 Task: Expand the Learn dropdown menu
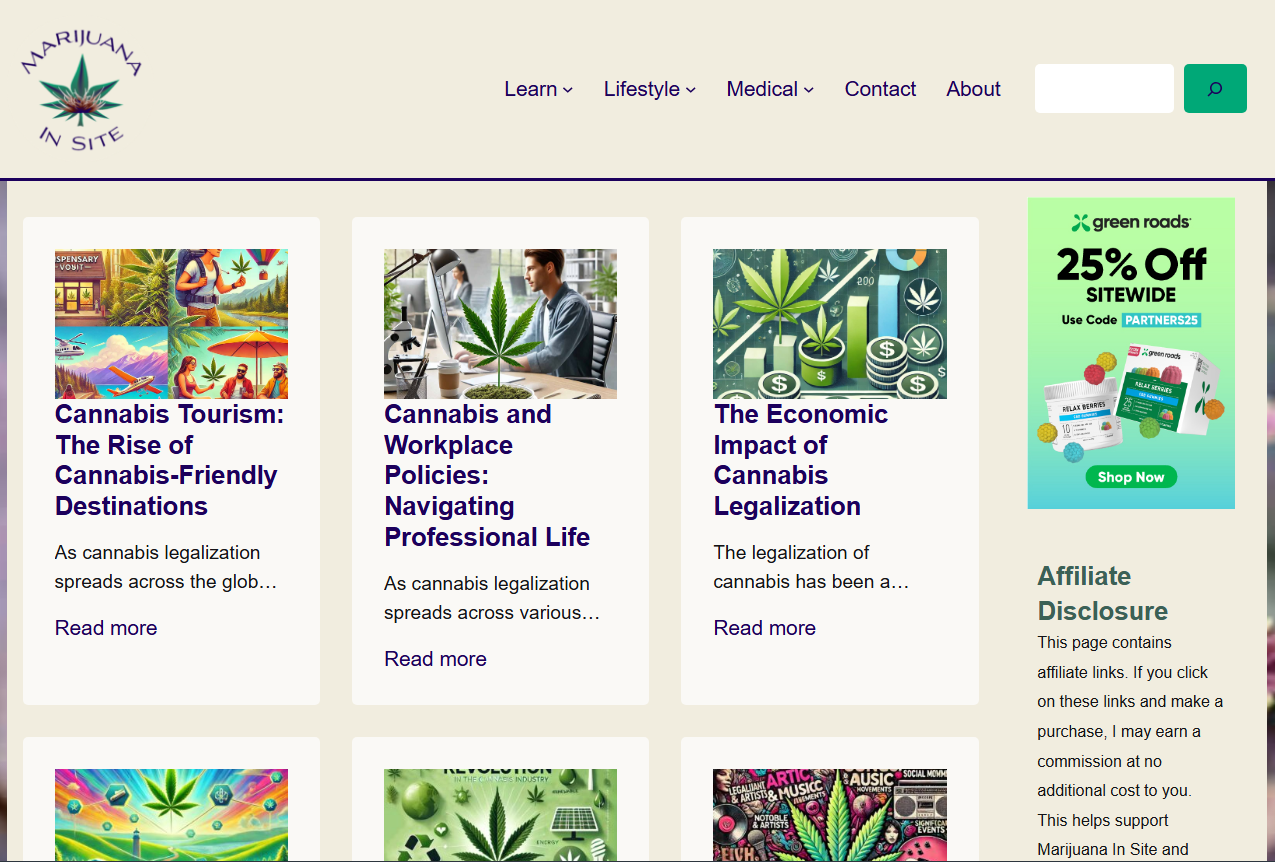pyautogui.click(x=538, y=88)
